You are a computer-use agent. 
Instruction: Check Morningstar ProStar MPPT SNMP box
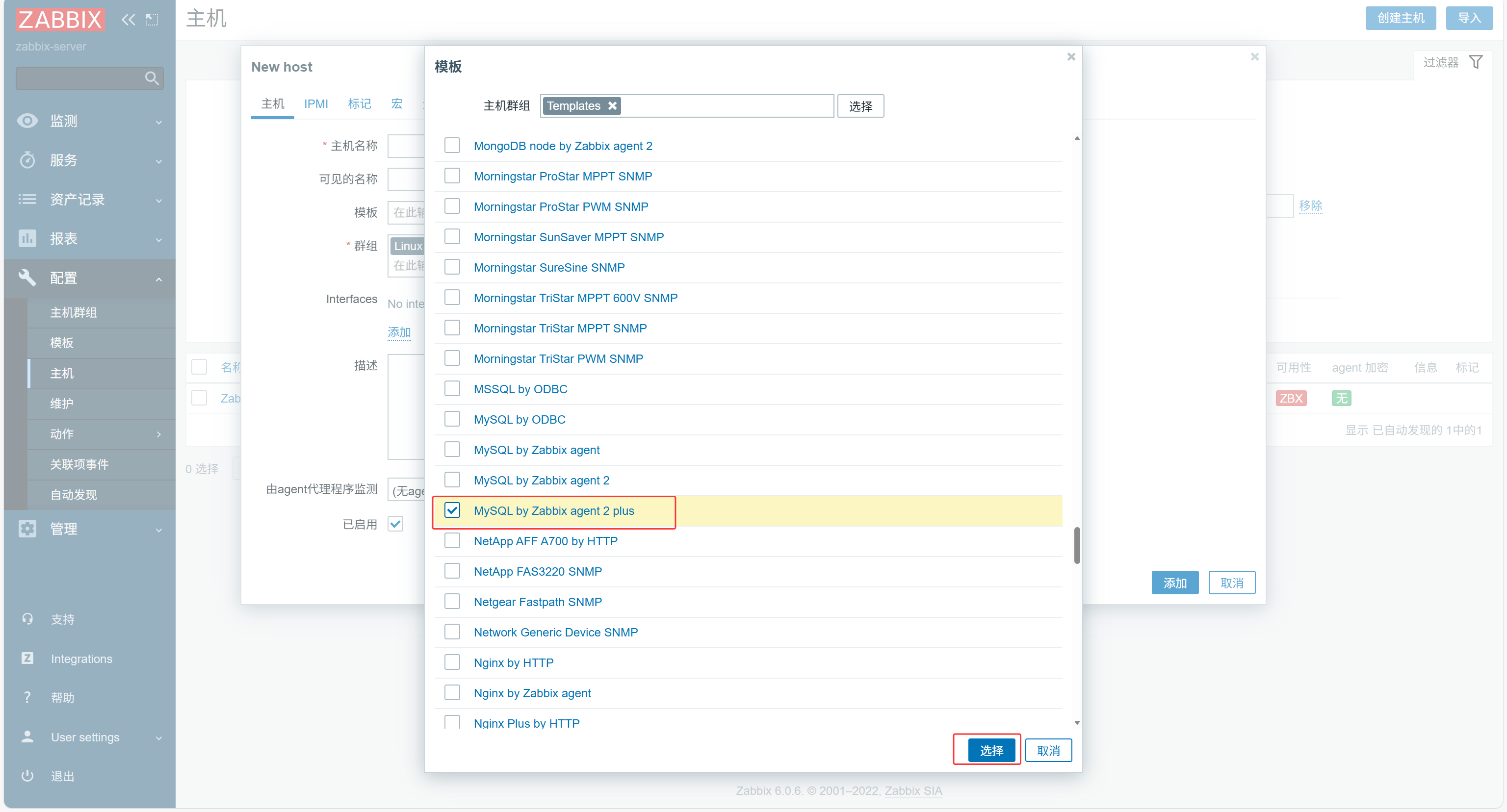pyautogui.click(x=452, y=176)
